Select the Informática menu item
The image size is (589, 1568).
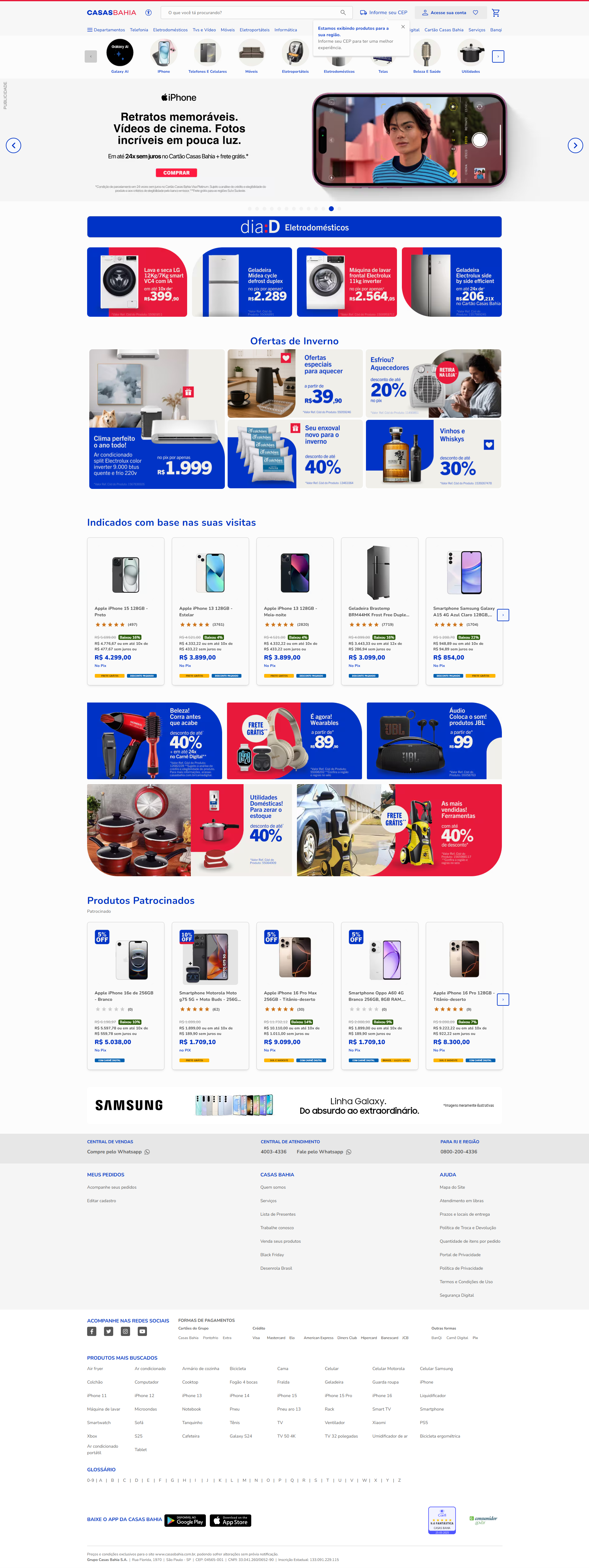tap(285, 30)
